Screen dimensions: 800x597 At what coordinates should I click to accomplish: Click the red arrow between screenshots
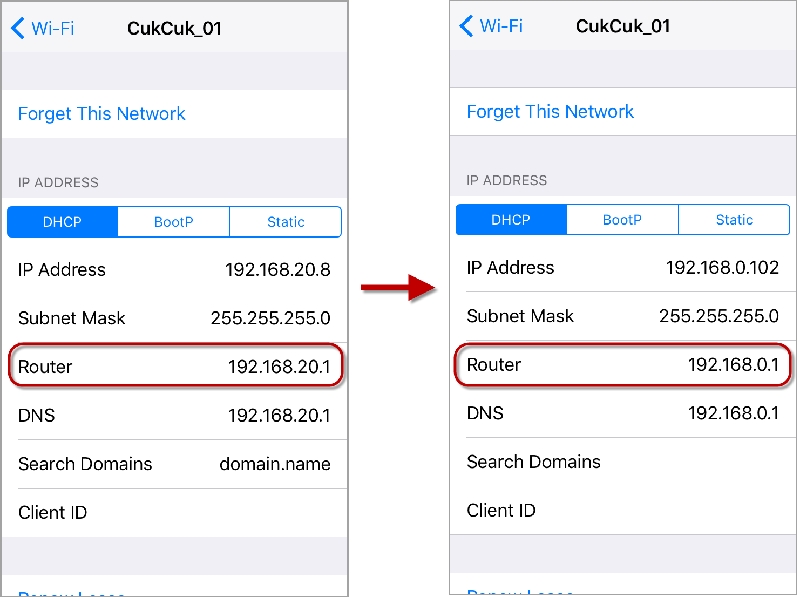click(398, 289)
